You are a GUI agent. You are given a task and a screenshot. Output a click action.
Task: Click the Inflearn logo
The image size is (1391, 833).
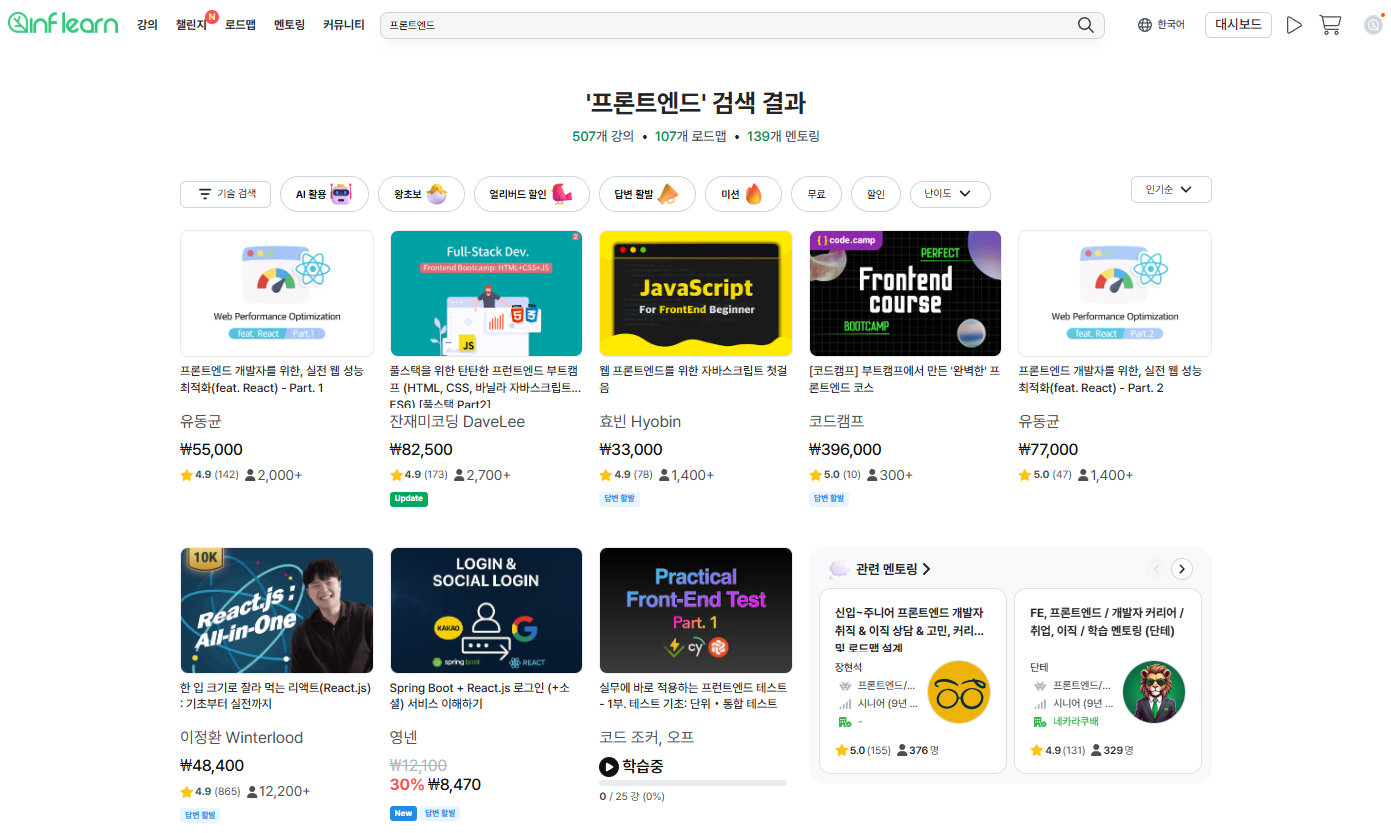[x=63, y=25]
